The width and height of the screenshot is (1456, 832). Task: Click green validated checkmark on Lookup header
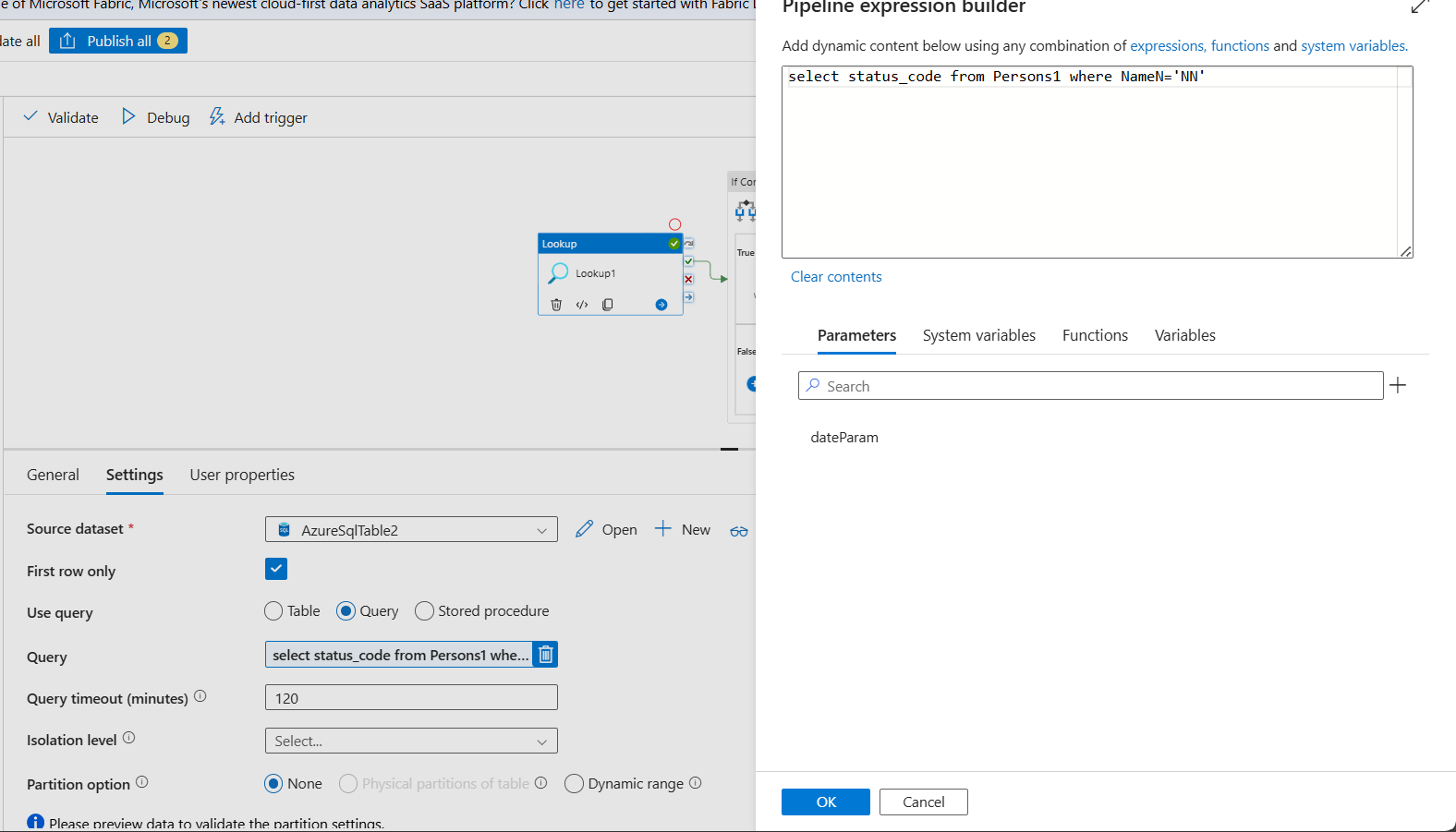pos(674,244)
